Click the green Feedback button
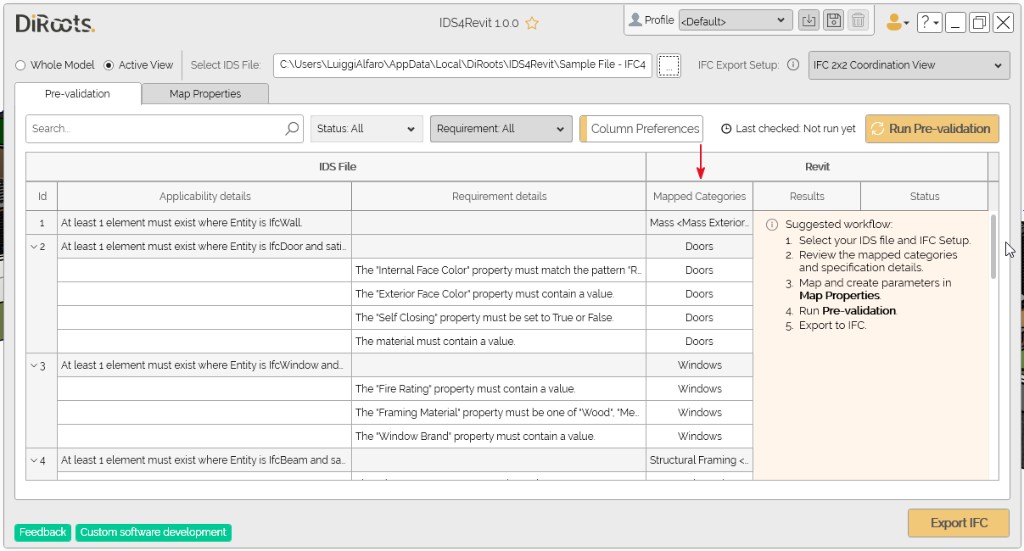 tap(42, 532)
